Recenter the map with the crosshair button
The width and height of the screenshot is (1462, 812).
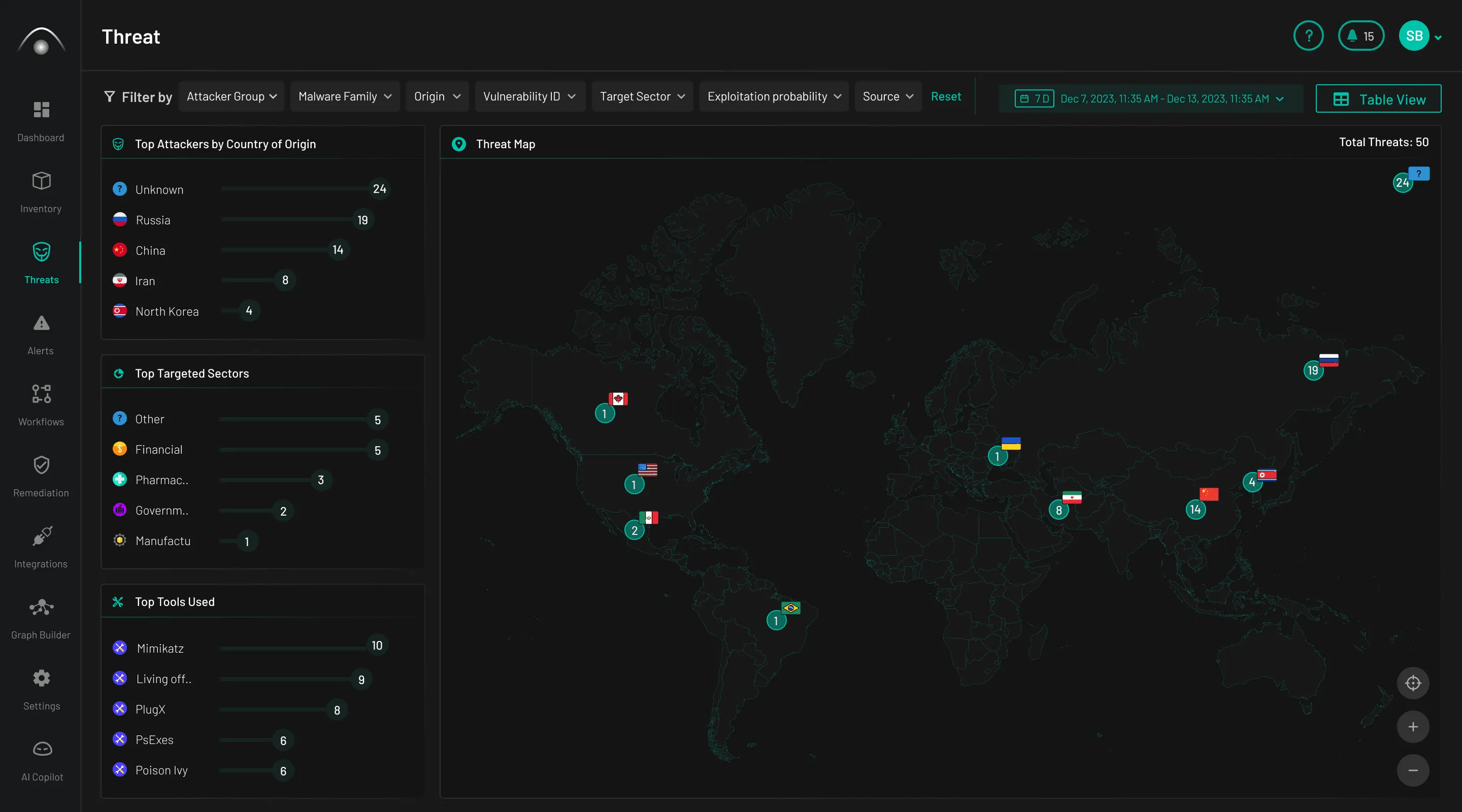point(1413,683)
